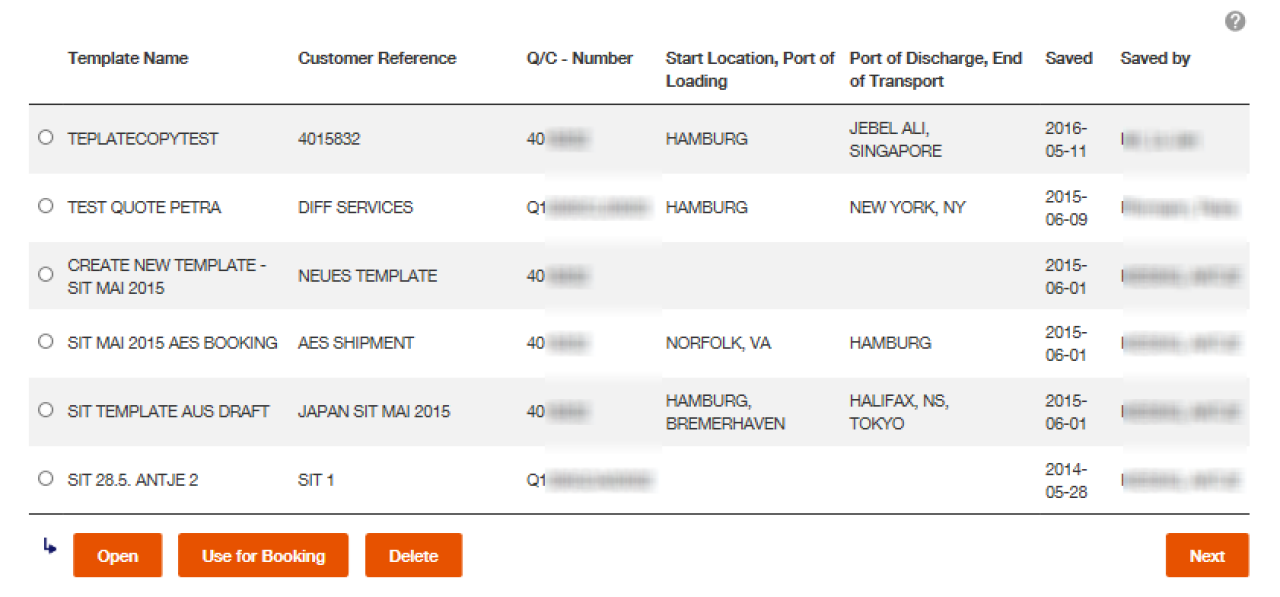Sort by the Template Name column header
Image resolution: width=1280 pixels, height=597 pixels.
coord(128,58)
